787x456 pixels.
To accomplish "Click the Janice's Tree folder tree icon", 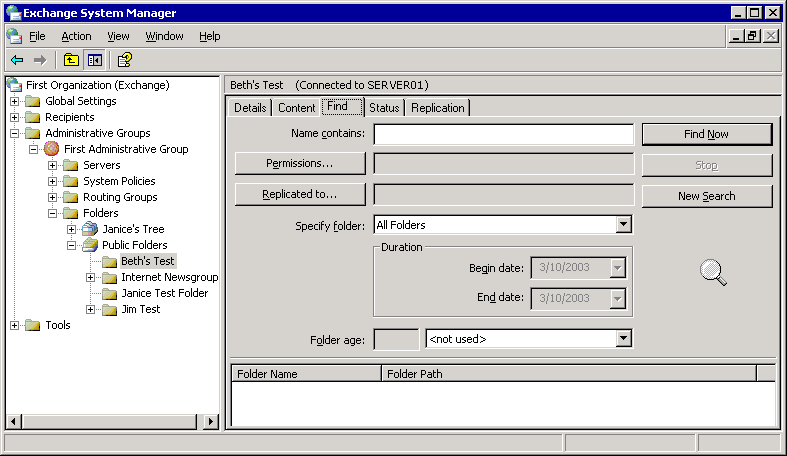I will click(x=90, y=229).
